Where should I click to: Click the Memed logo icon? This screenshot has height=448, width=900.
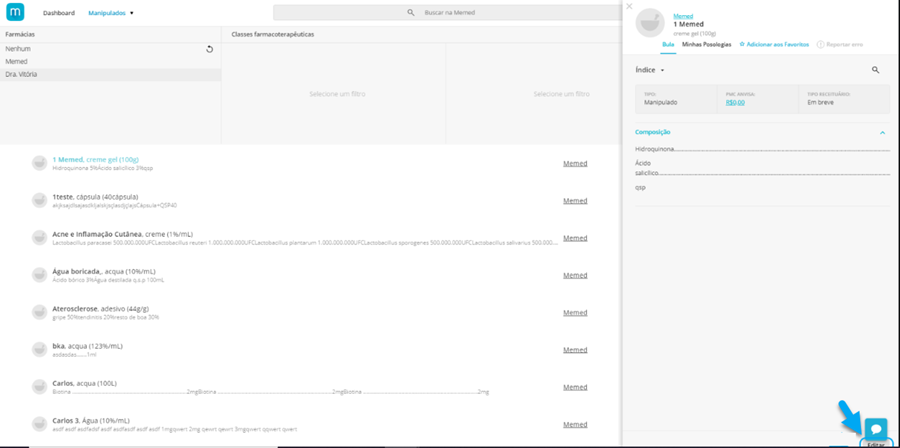pos(15,11)
